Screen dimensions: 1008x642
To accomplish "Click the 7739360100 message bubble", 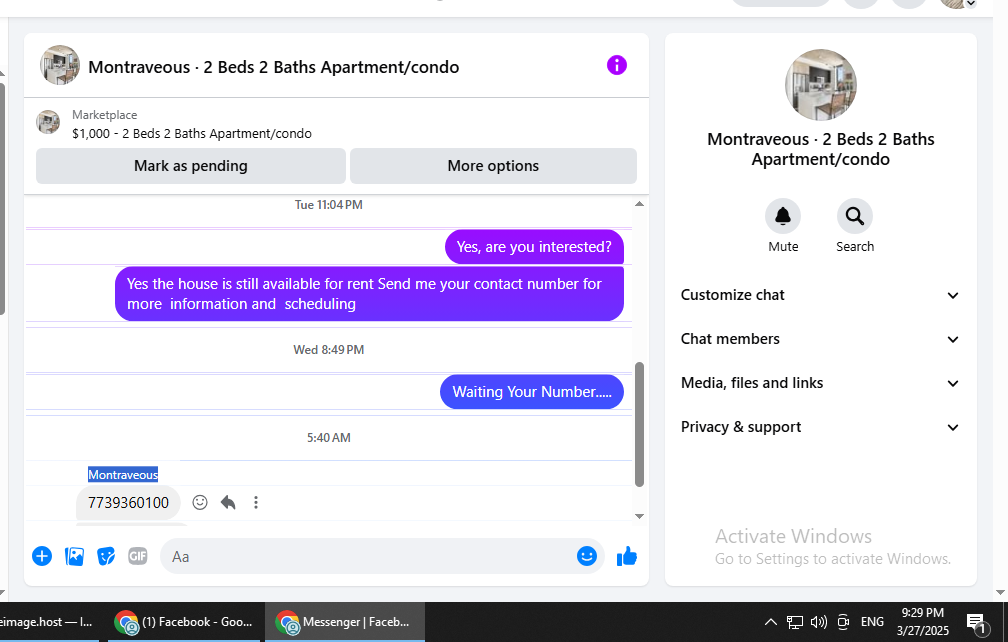I will tap(129, 503).
